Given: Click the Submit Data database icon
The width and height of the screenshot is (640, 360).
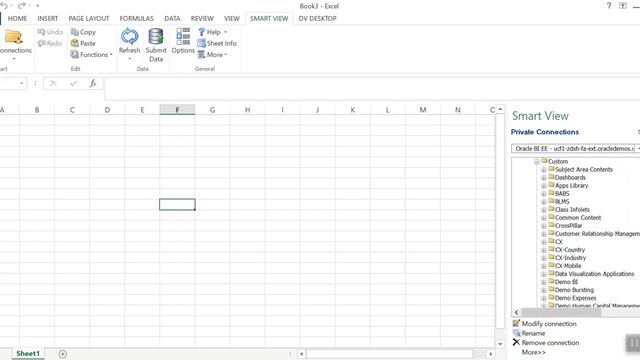Looking at the screenshot, I should (156, 37).
